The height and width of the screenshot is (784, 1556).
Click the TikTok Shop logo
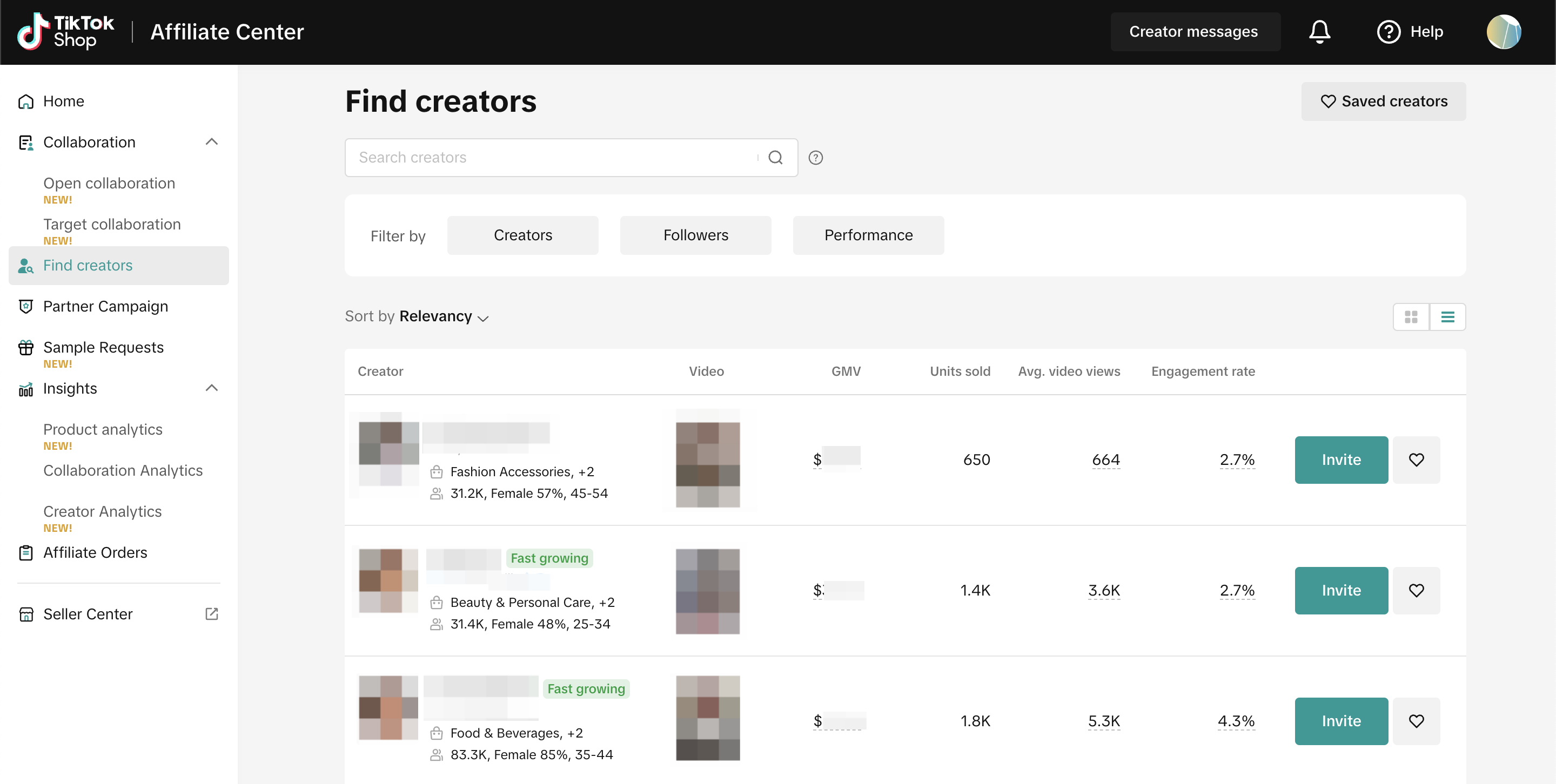click(x=65, y=31)
